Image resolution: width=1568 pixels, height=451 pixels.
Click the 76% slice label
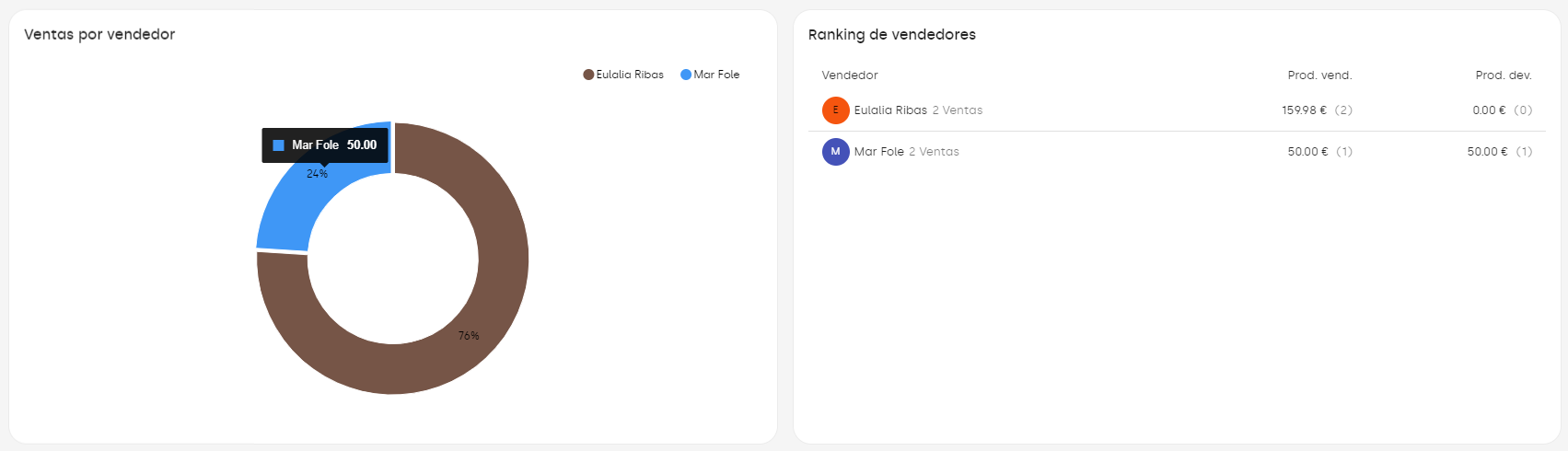469,336
